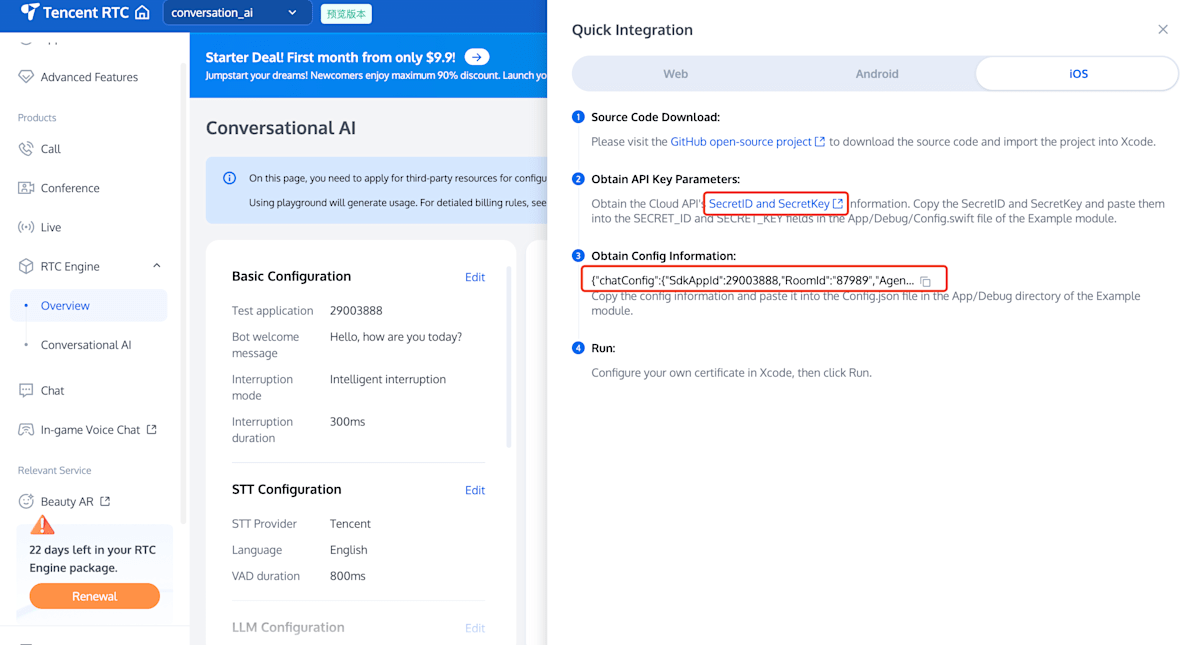Viewport: 1200px width, 645px height.
Task: Click the Starter Deal banner headline
Action: coord(330,57)
